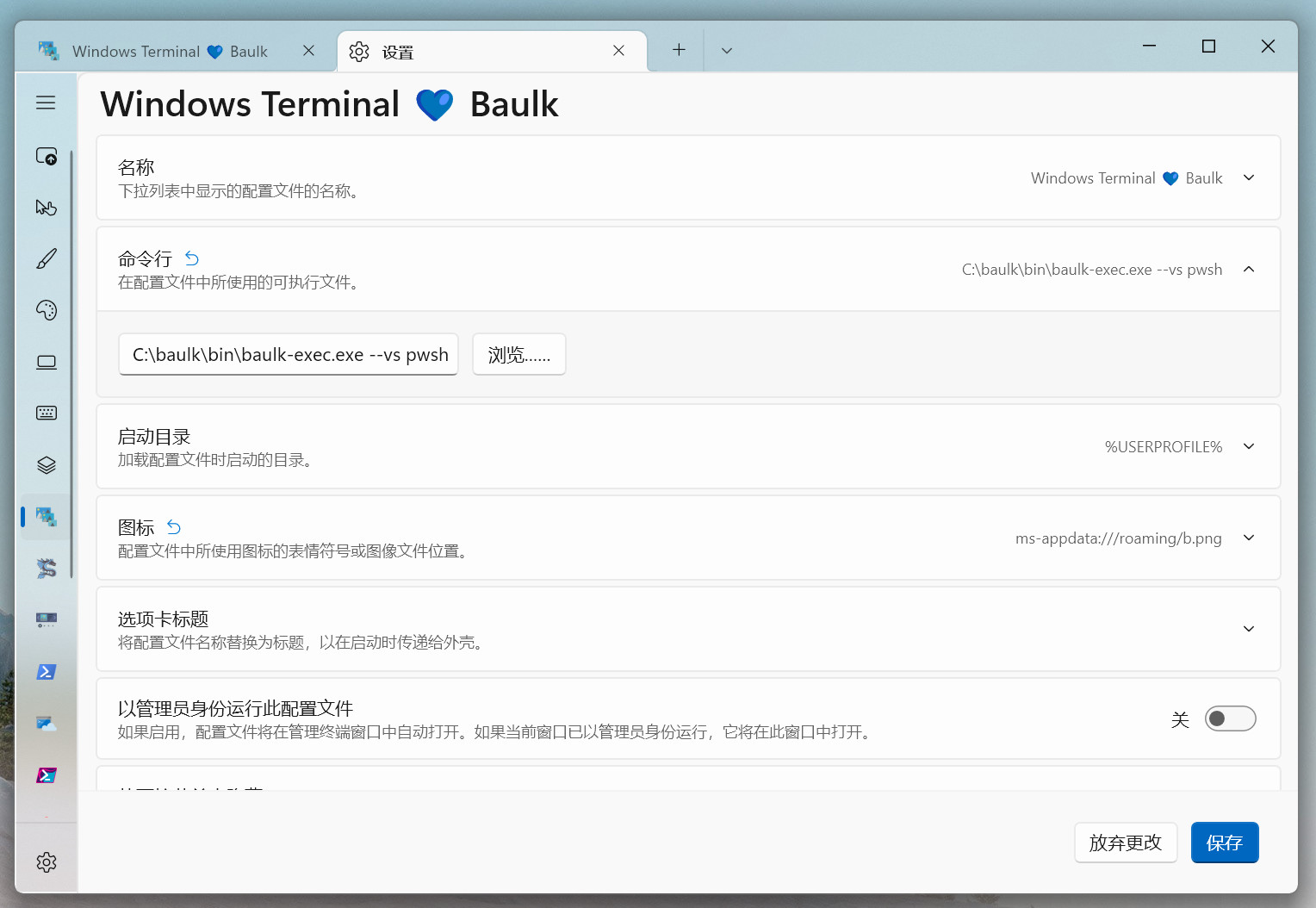
Task: Maximize the Windows Terminal window
Action: click(x=1208, y=46)
